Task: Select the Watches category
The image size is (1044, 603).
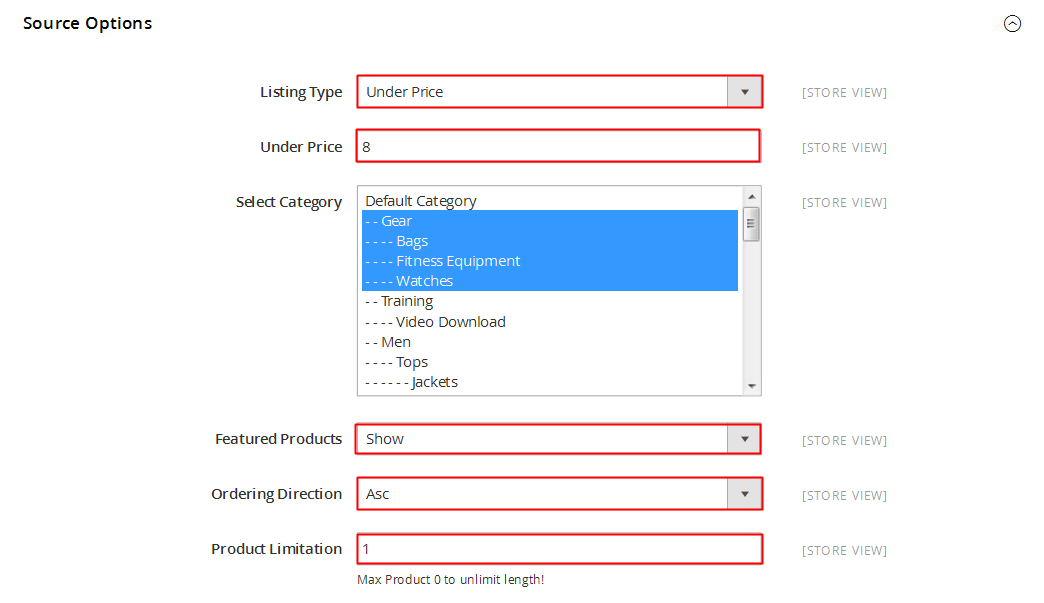Action: (x=550, y=281)
